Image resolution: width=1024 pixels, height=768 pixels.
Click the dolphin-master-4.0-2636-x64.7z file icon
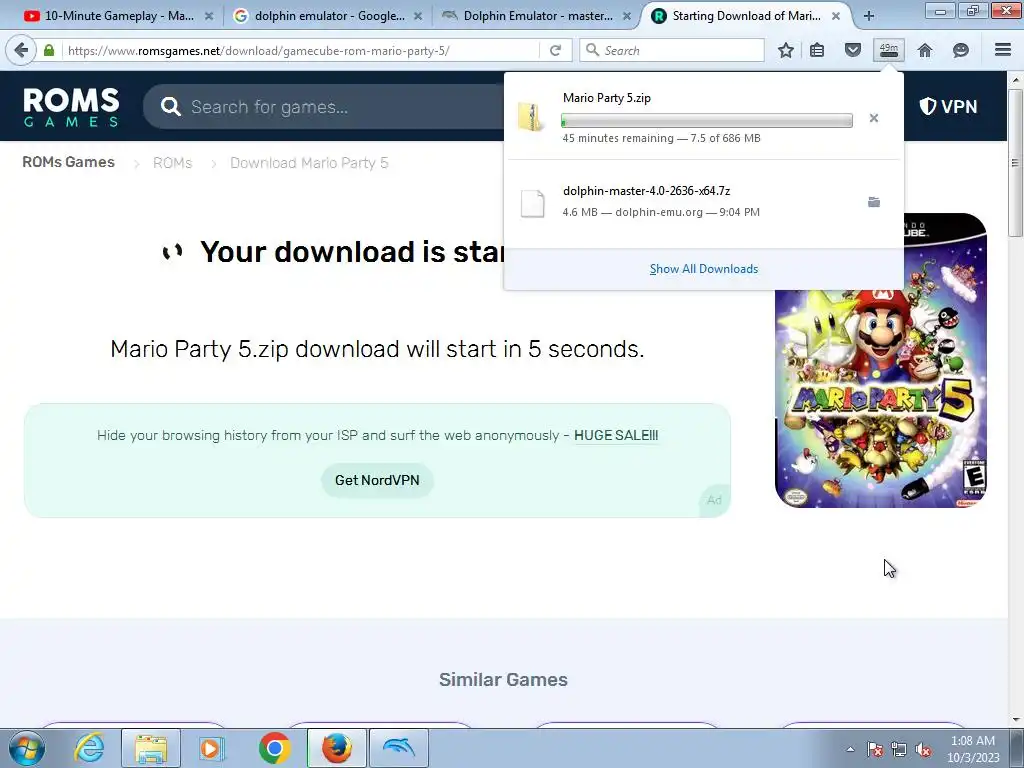(x=532, y=203)
